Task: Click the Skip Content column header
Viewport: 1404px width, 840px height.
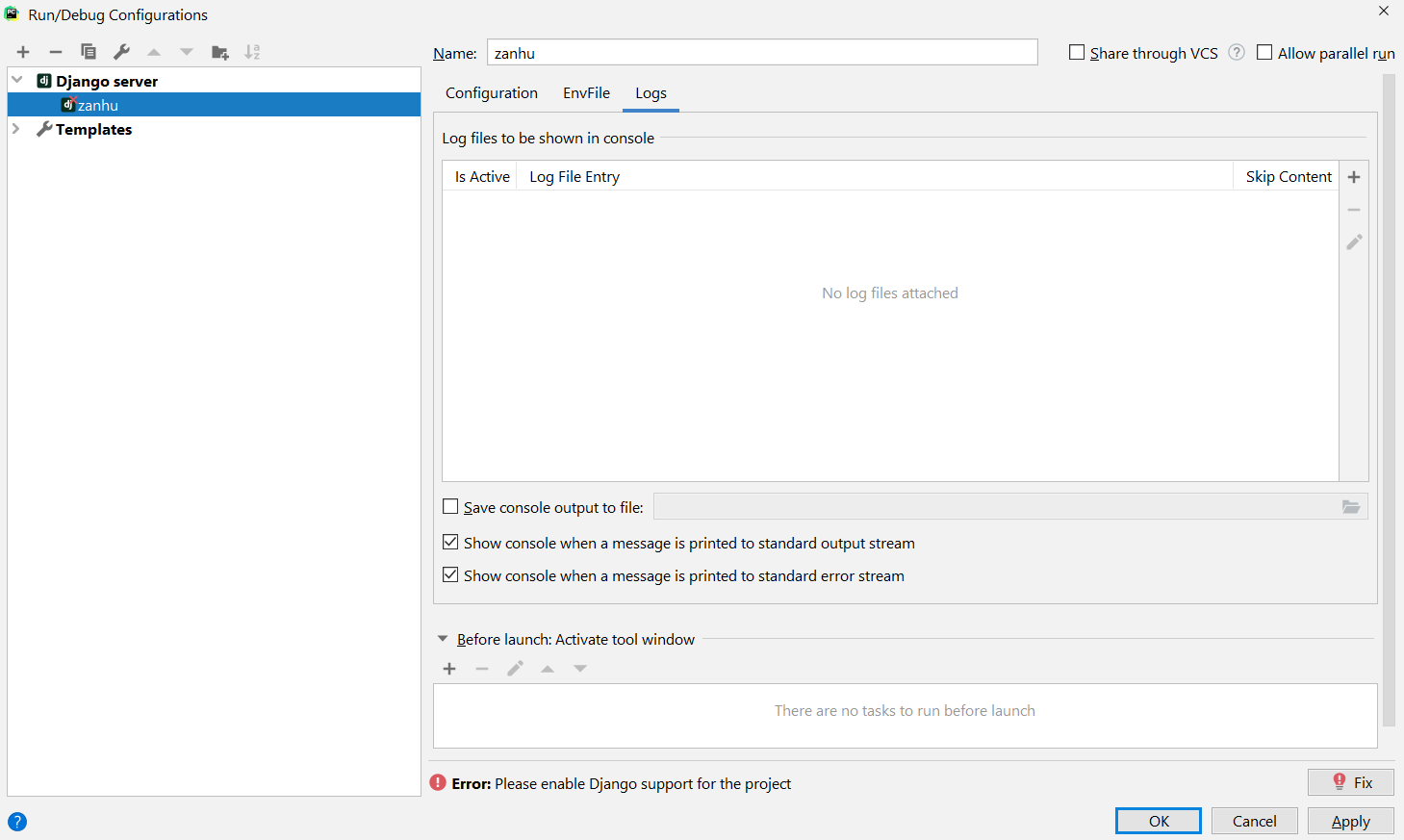Action: tap(1289, 177)
